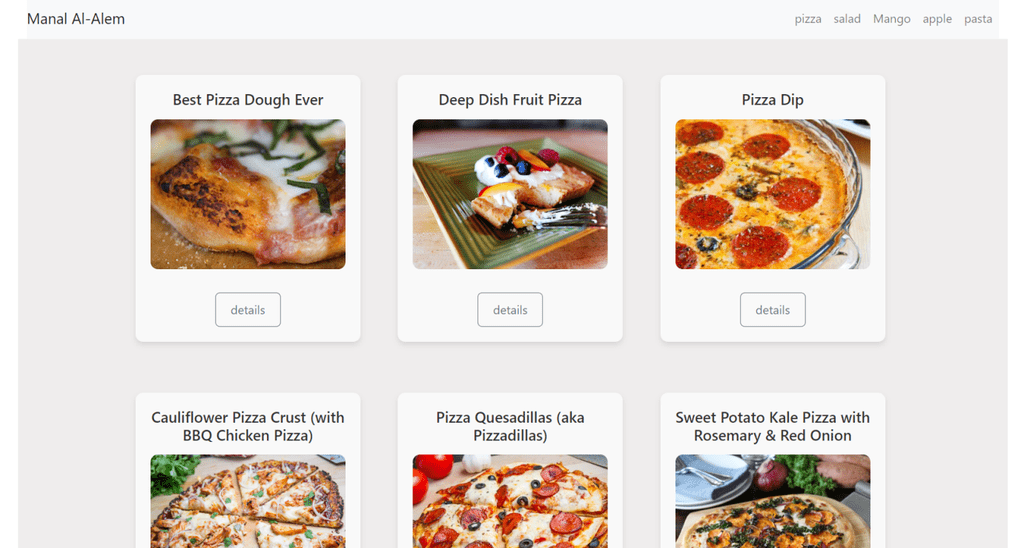The width and height of the screenshot is (1024, 548).
Task: Select the Pizza Quesadillas image
Action: coord(510,501)
